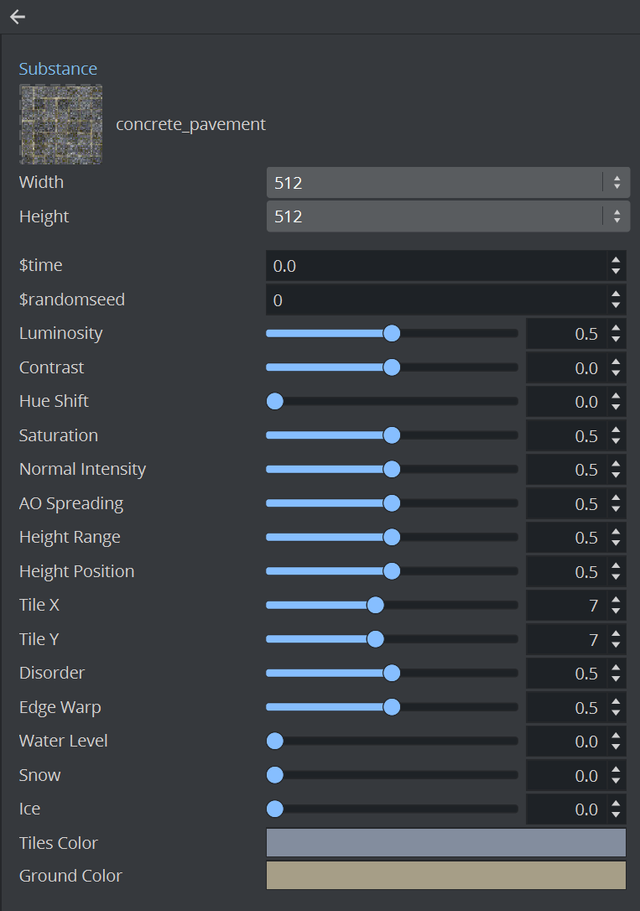Open the Tiles Color swatch
The width and height of the screenshot is (640, 911).
click(x=446, y=843)
